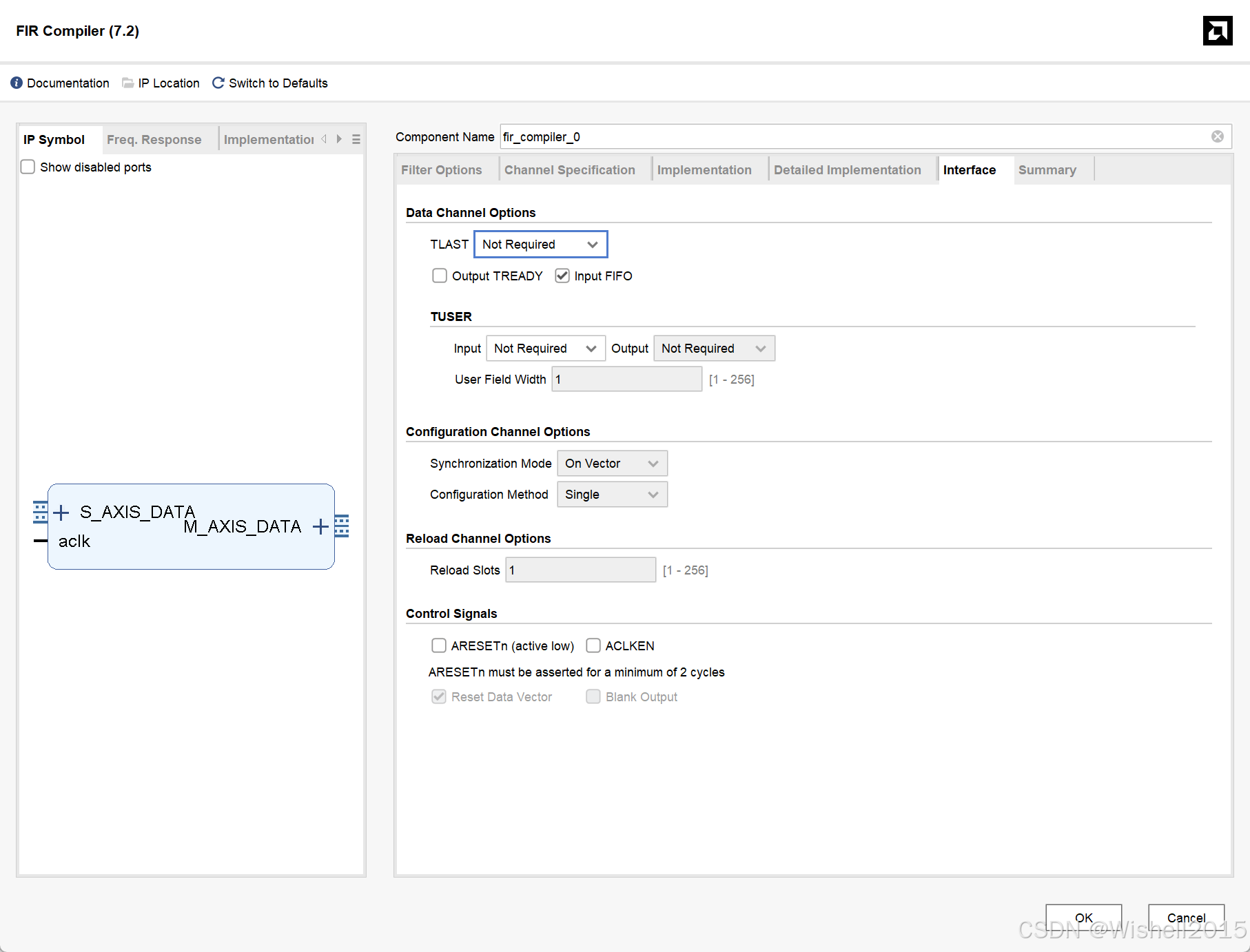
Task: Open the TLAST dropdown
Action: coord(541,245)
